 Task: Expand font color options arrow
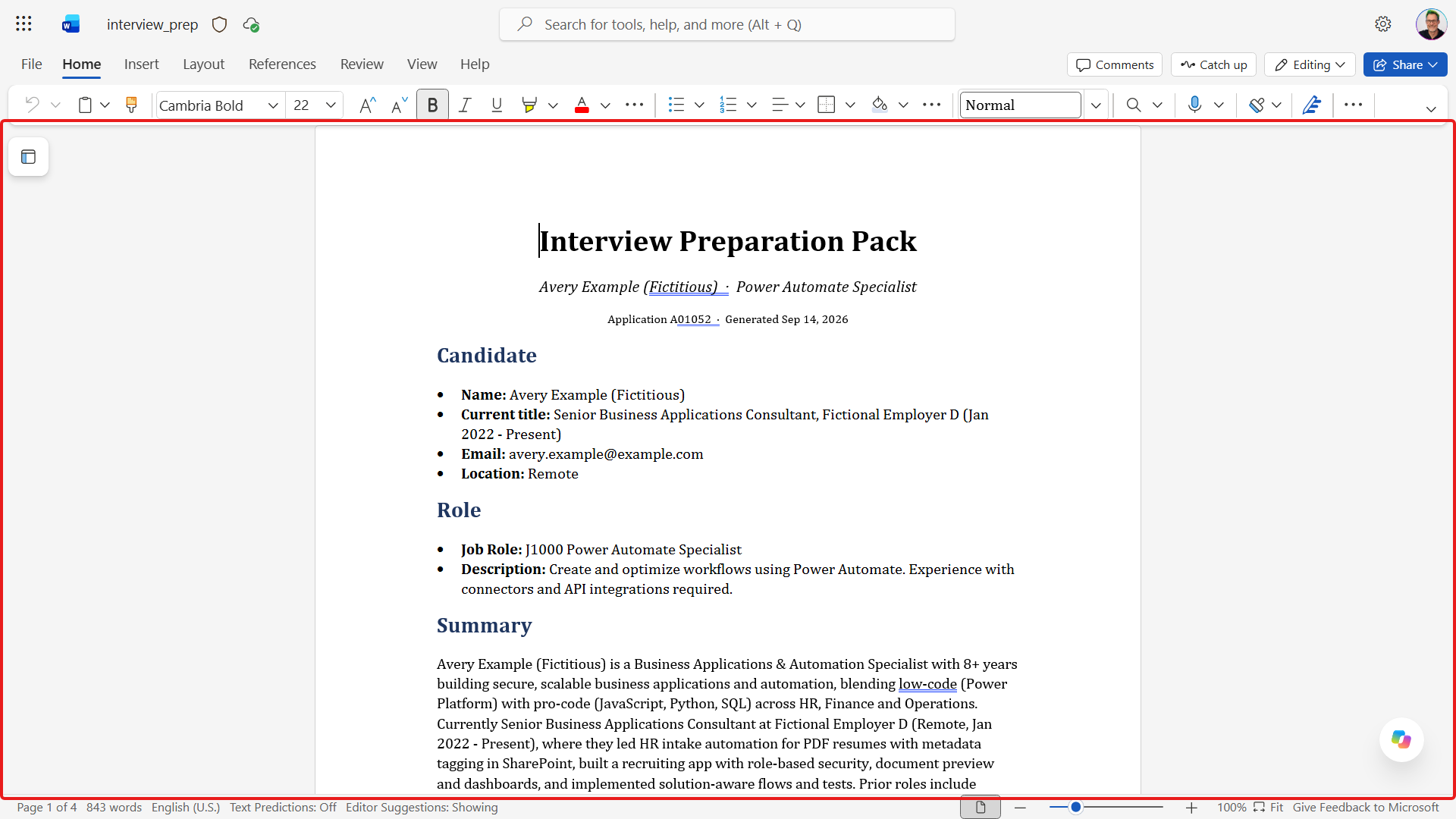605,105
